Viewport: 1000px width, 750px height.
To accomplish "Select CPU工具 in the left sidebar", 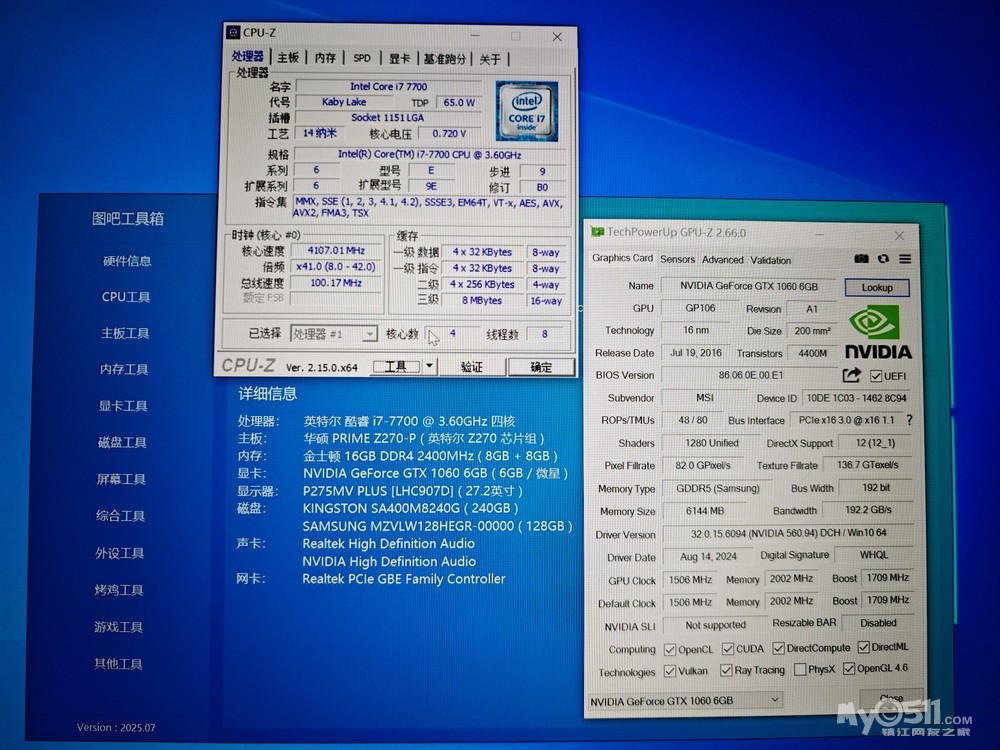I will pyautogui.click(x=126, y=297).
